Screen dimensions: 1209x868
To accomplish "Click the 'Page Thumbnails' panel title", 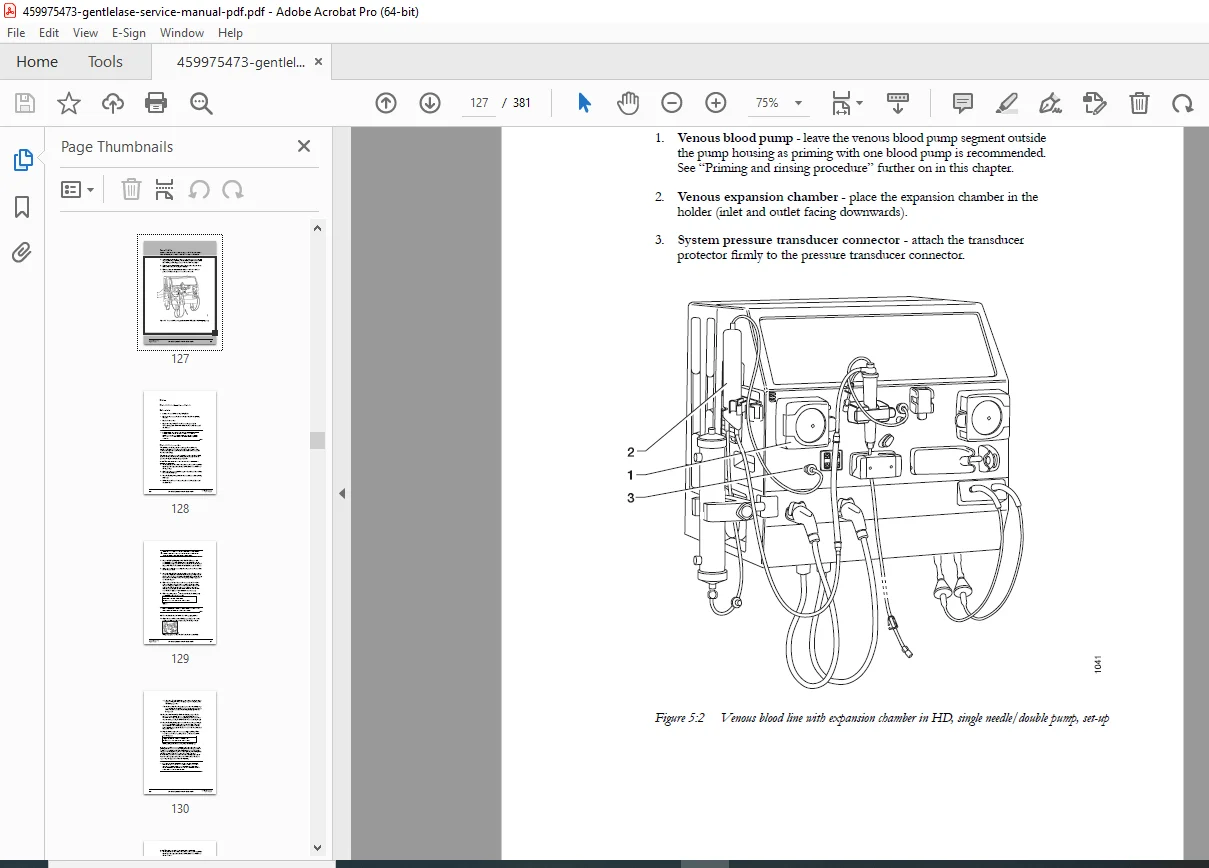I will (x=117, y=146).
